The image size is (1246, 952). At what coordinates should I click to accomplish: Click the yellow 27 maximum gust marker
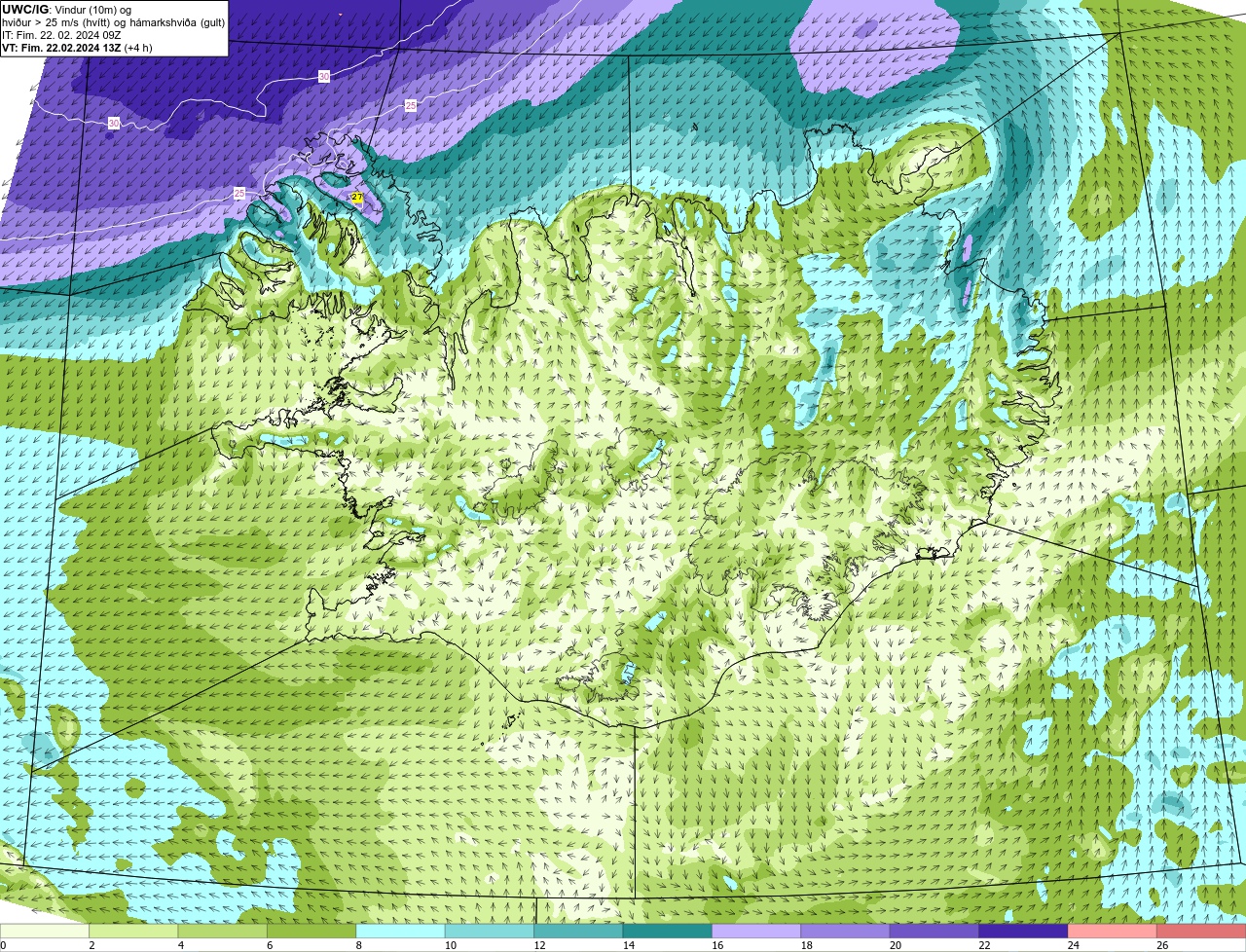[357, 198]
